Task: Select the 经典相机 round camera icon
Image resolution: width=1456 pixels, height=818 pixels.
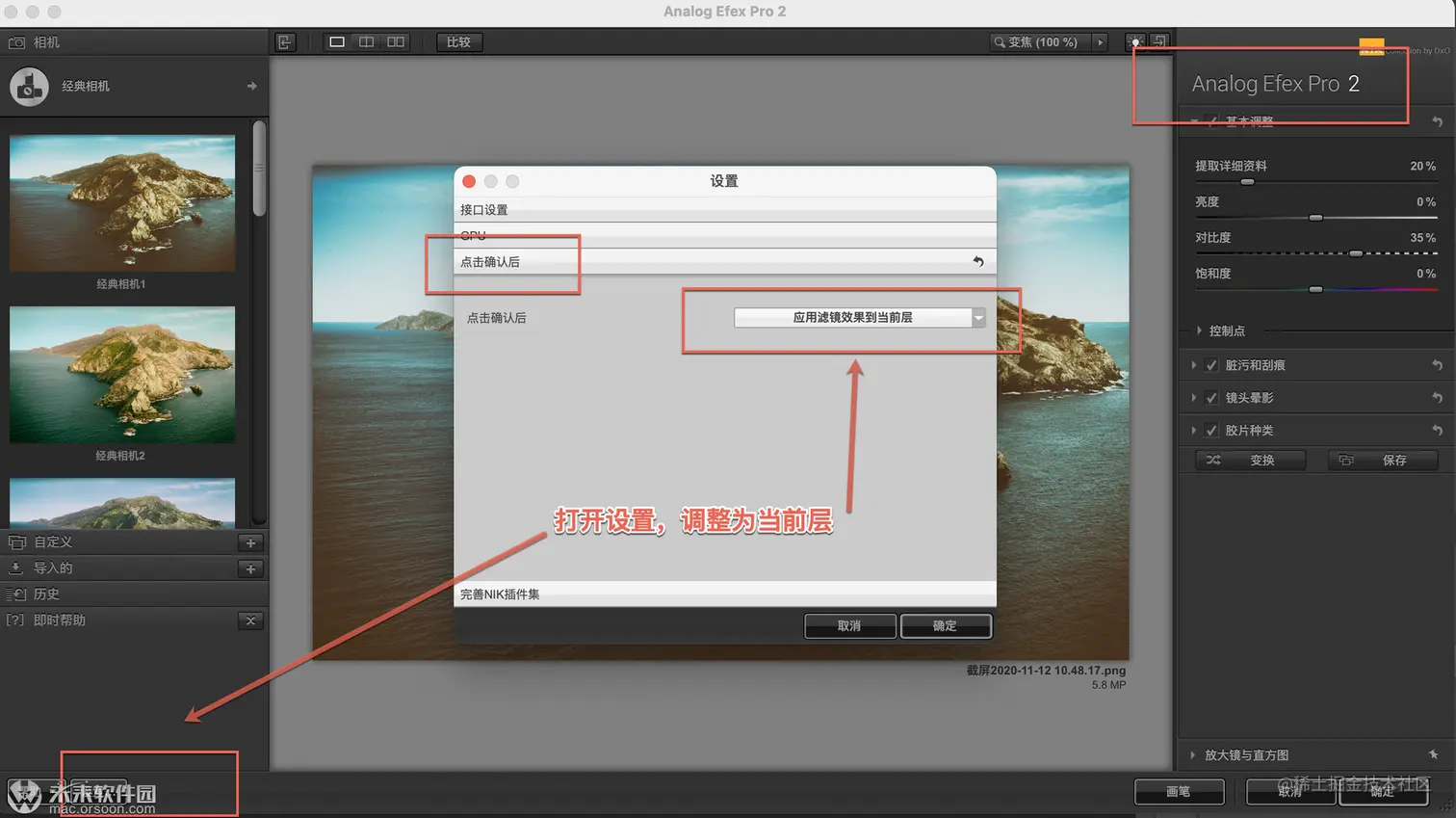Action: (x=29, y=87)
